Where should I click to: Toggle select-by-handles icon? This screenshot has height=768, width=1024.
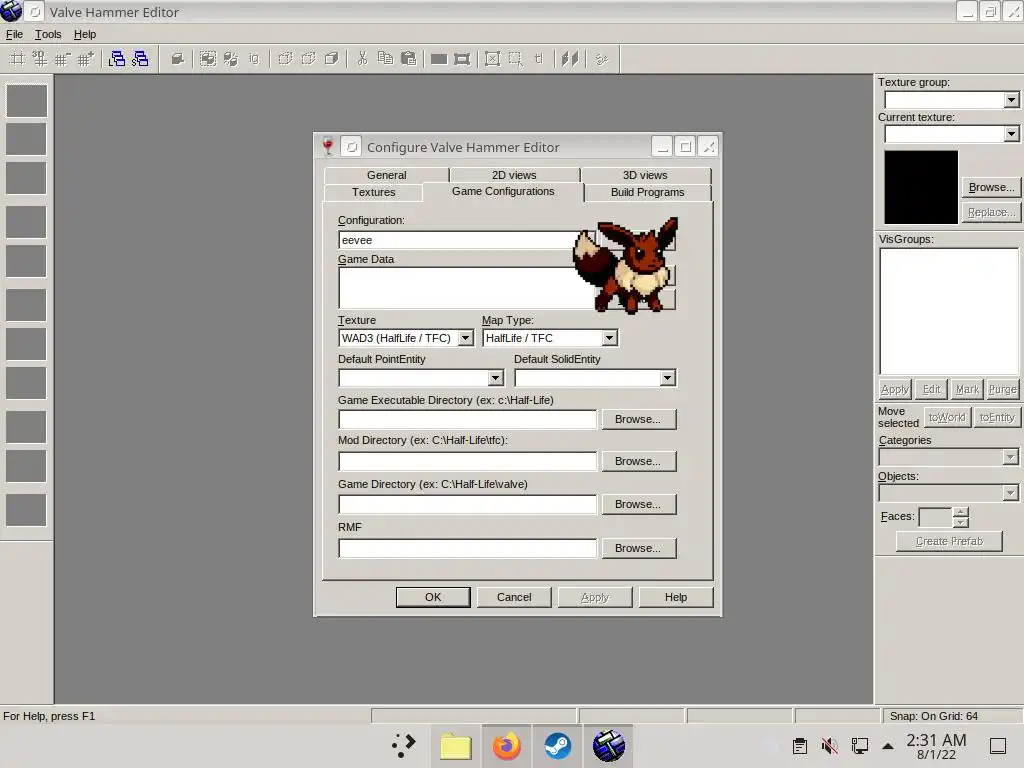pyautogui.click(x=492, y=59)
